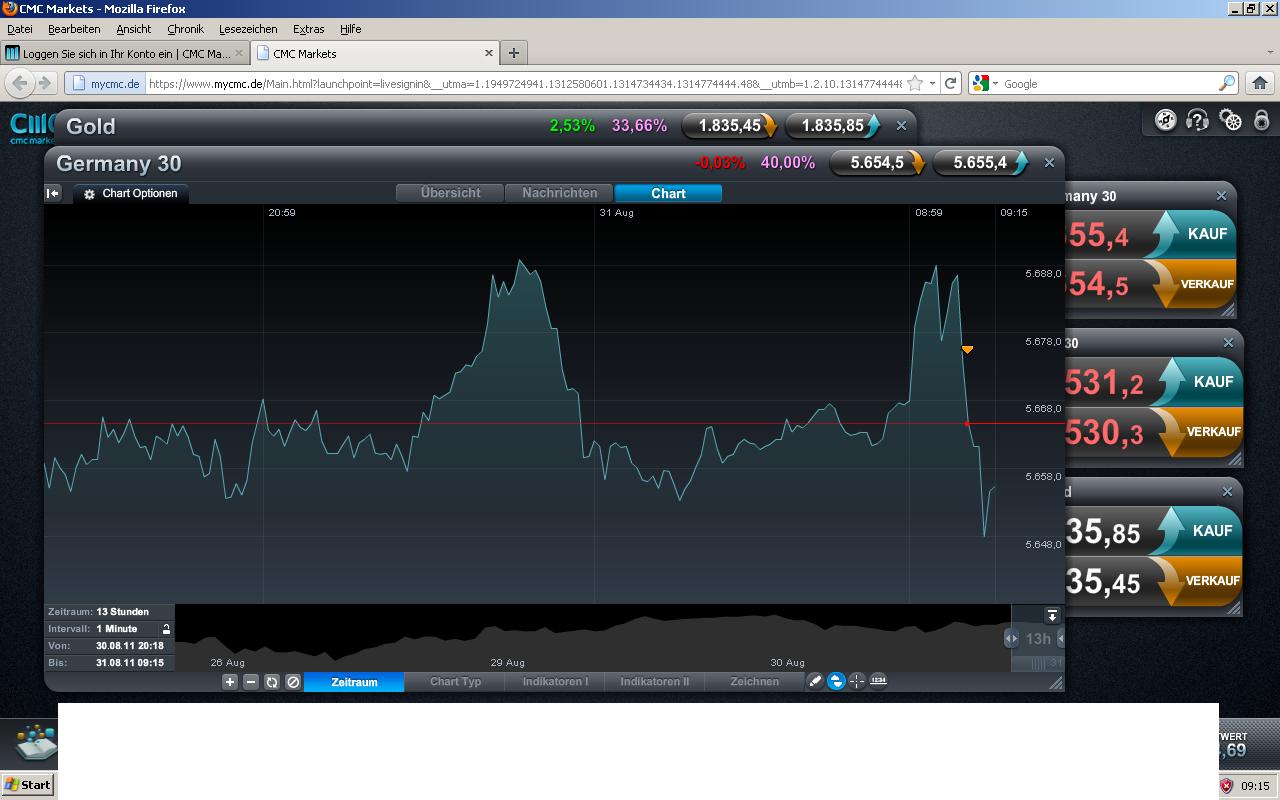Click Germany 30 buy price 5.655,4
This screenshot has height=800, width=1280.
(x=980, y=162)
